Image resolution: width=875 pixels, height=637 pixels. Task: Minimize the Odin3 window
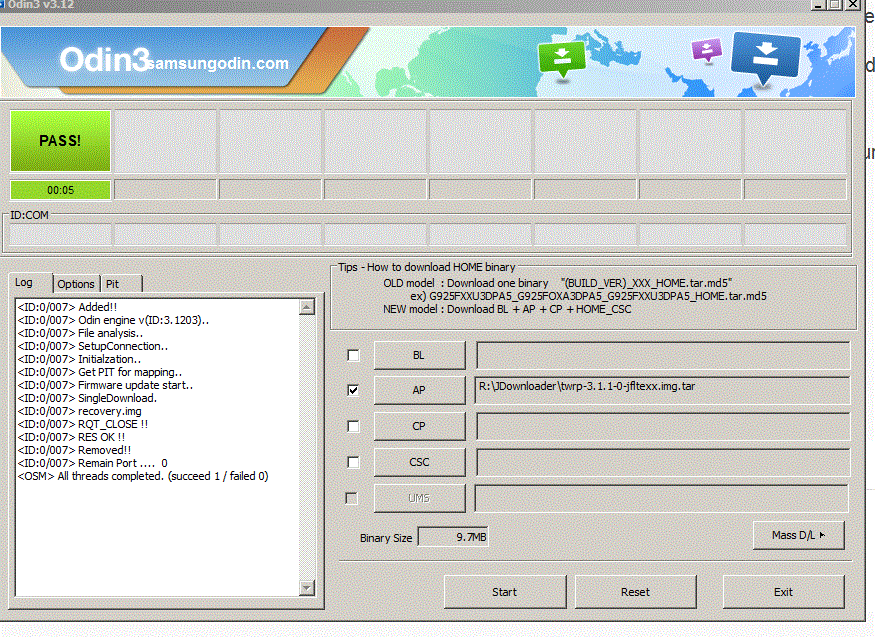(x=819, y=4)
